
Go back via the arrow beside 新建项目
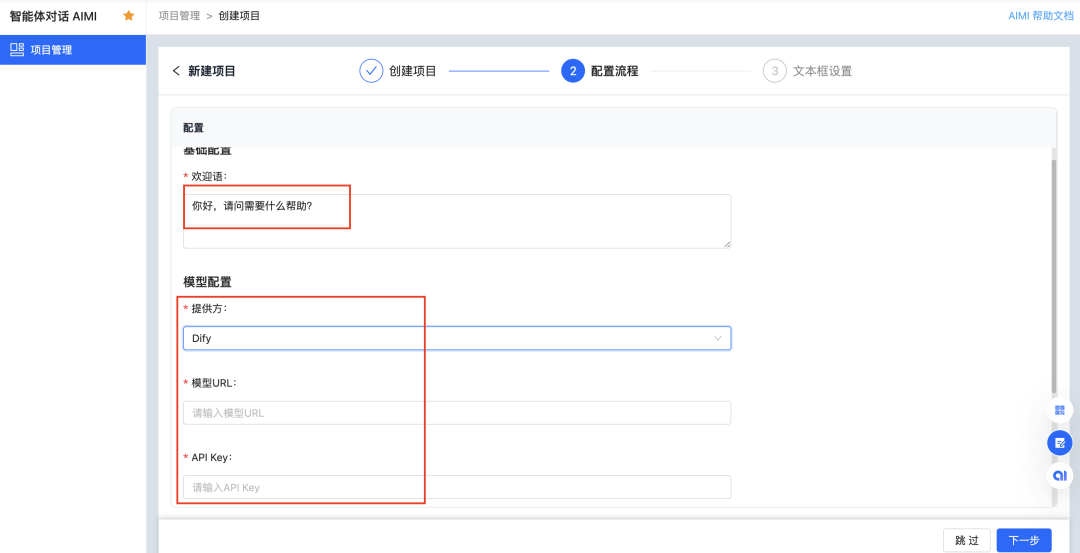tap(176, 71)
